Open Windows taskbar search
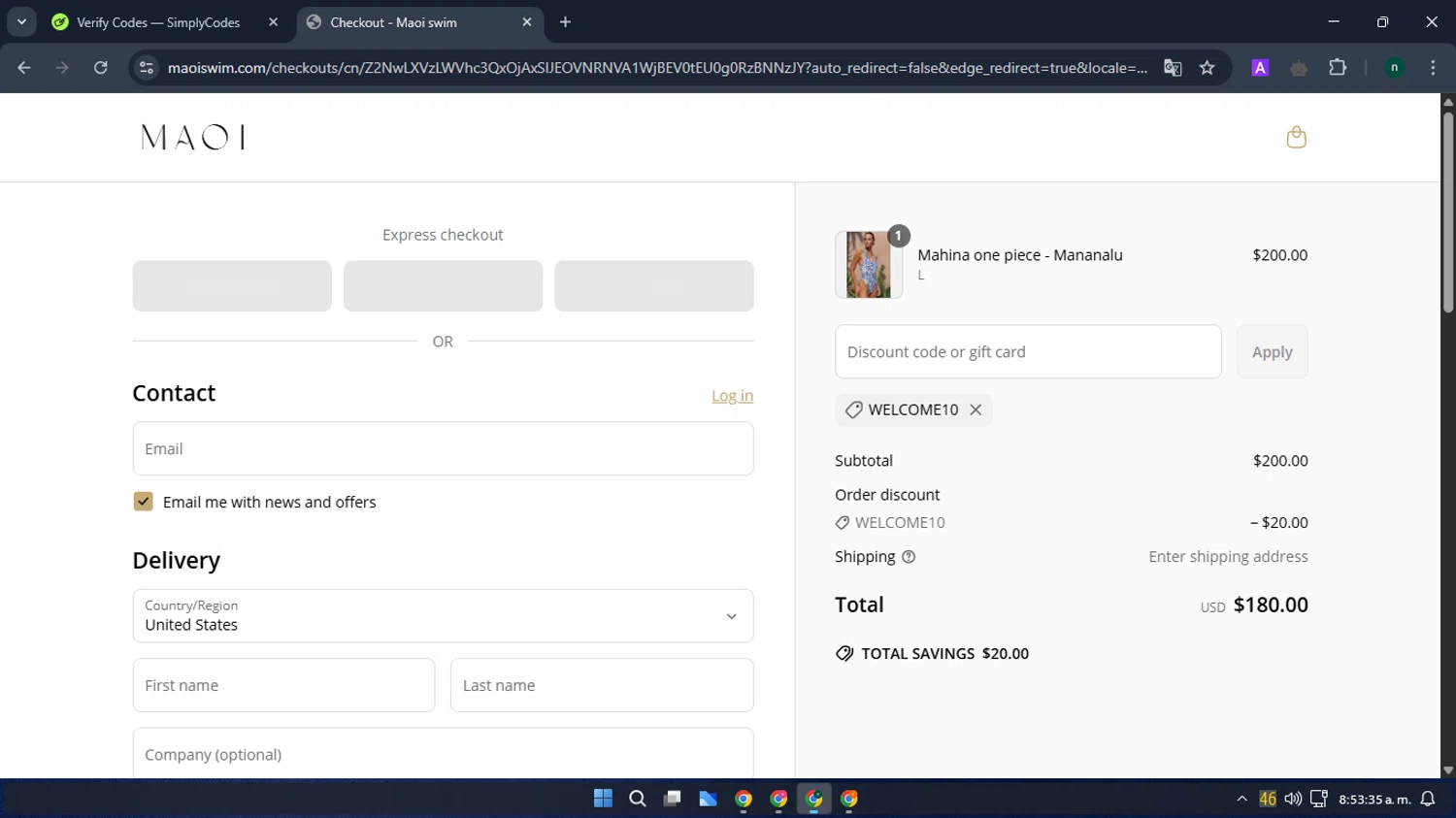Image resolution: width=1456 pixels, height=818 pixels. (x=638, y=799)
